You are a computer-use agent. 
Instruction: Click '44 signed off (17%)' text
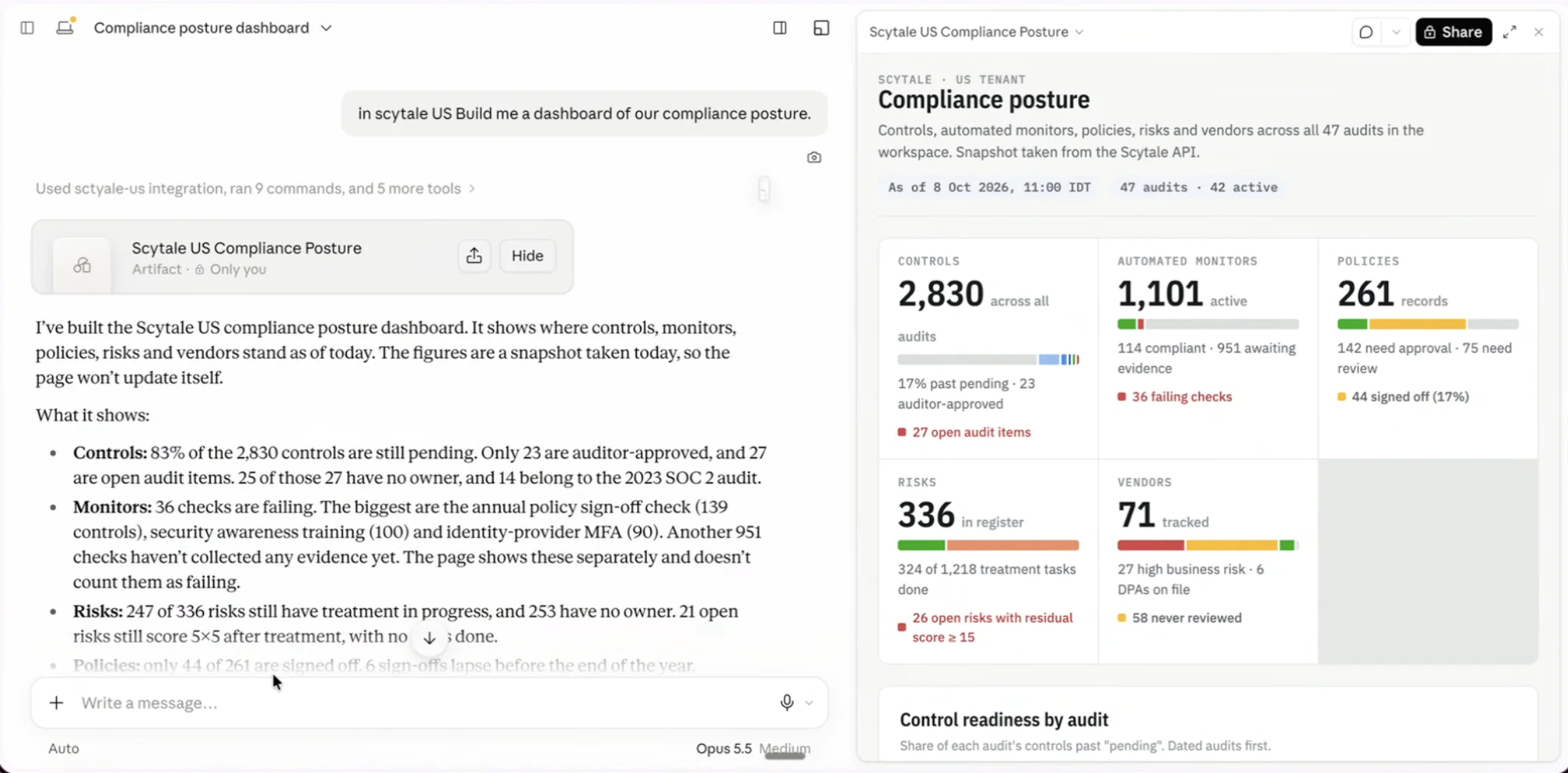tap(1410, 397)
